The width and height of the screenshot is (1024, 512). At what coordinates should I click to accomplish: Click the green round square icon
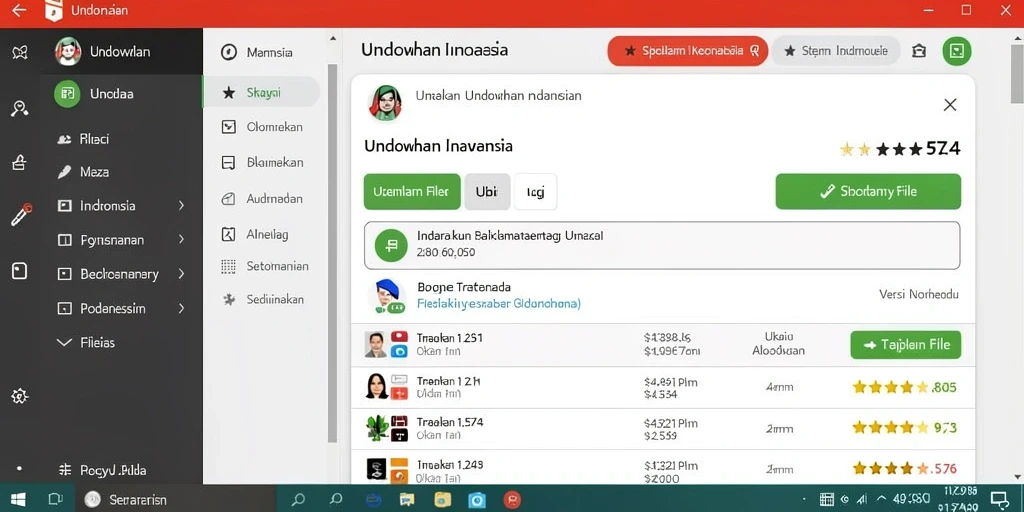point(957,51)
